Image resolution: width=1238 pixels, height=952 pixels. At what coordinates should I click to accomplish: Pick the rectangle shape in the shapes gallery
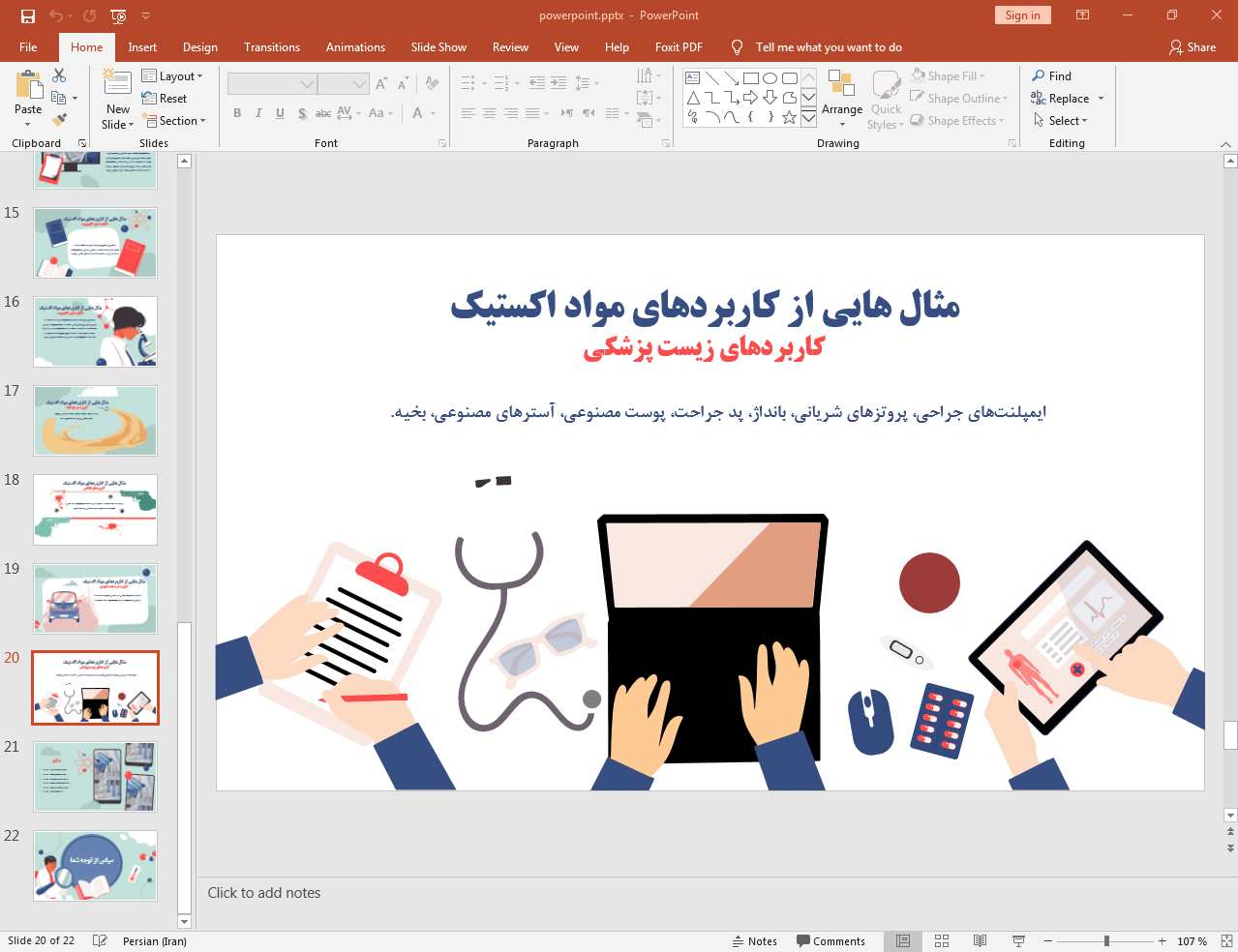(751, 78)
